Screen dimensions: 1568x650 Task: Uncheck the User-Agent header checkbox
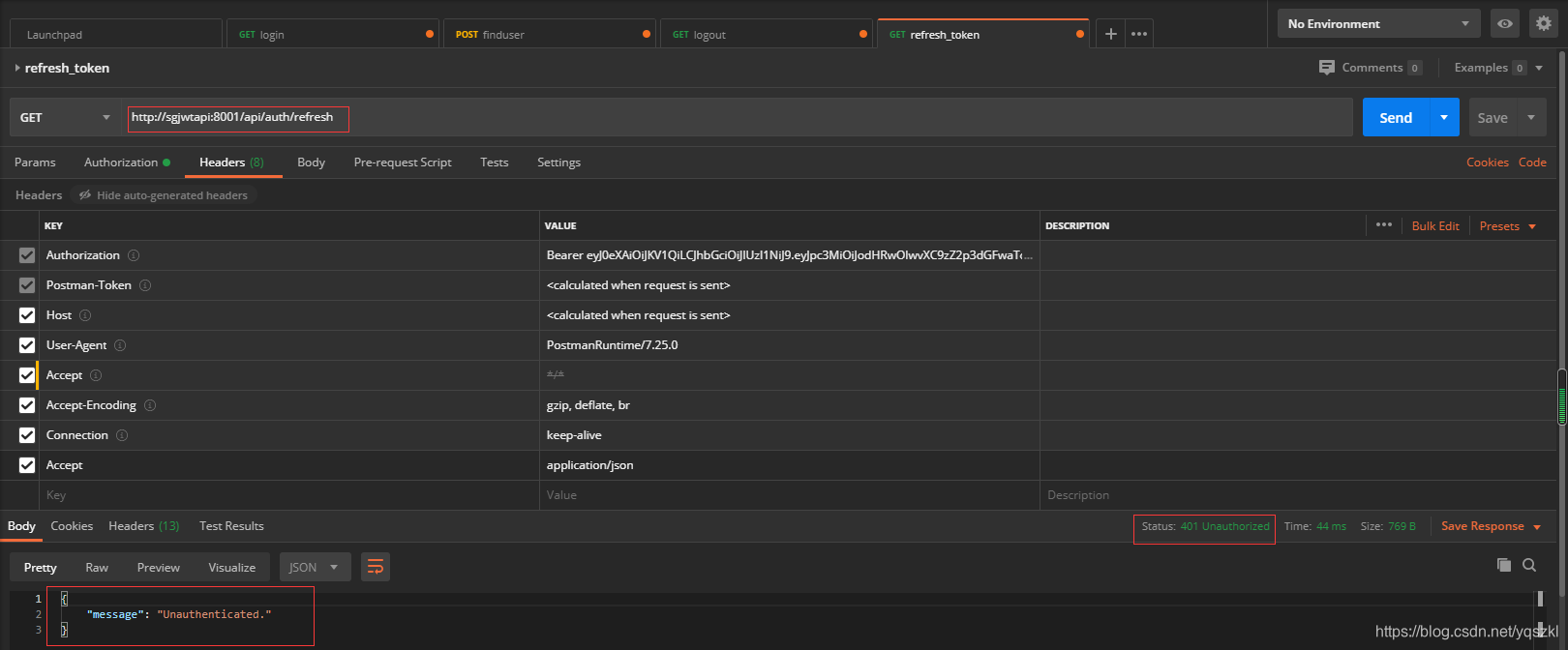coord(27,345)
